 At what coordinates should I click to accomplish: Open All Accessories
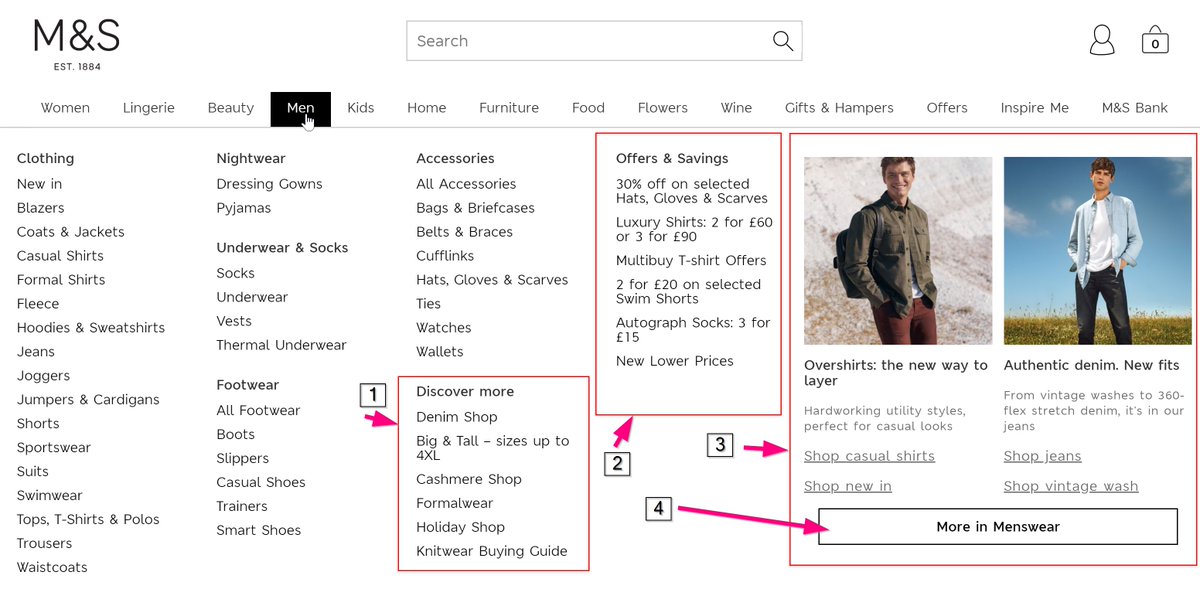click(466, 184)
